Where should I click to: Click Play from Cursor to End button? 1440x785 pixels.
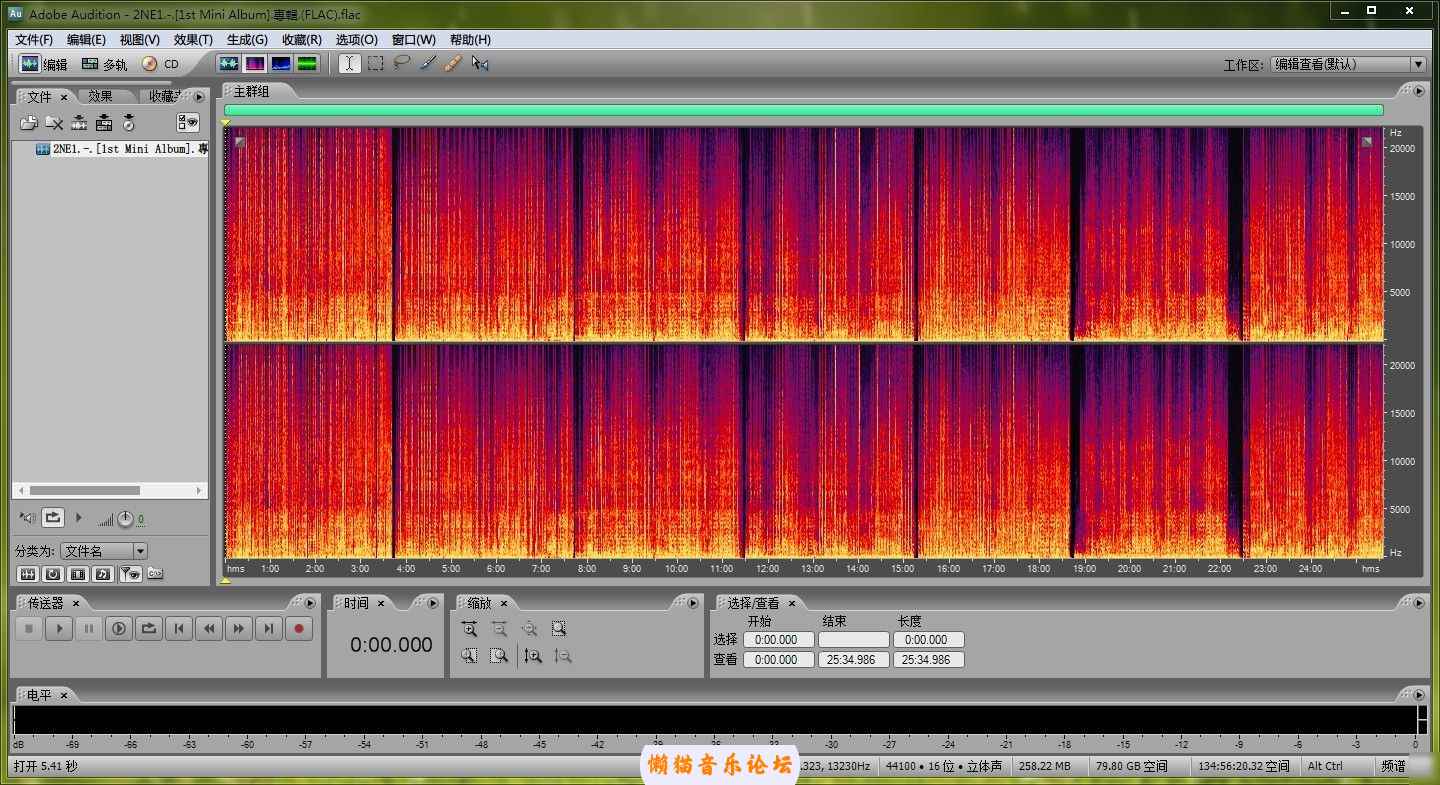coord(119,629)
